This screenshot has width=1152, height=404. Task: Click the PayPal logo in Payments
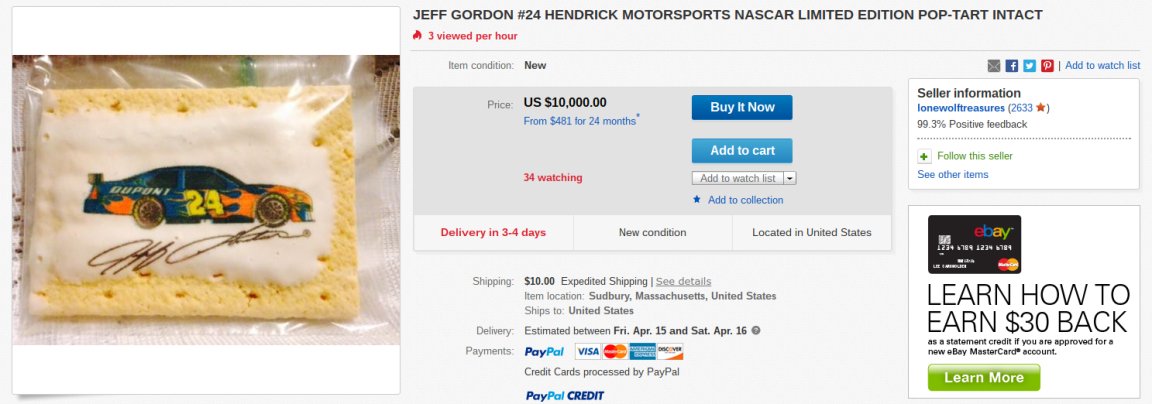pyautogui.click(x=545, y=352)
